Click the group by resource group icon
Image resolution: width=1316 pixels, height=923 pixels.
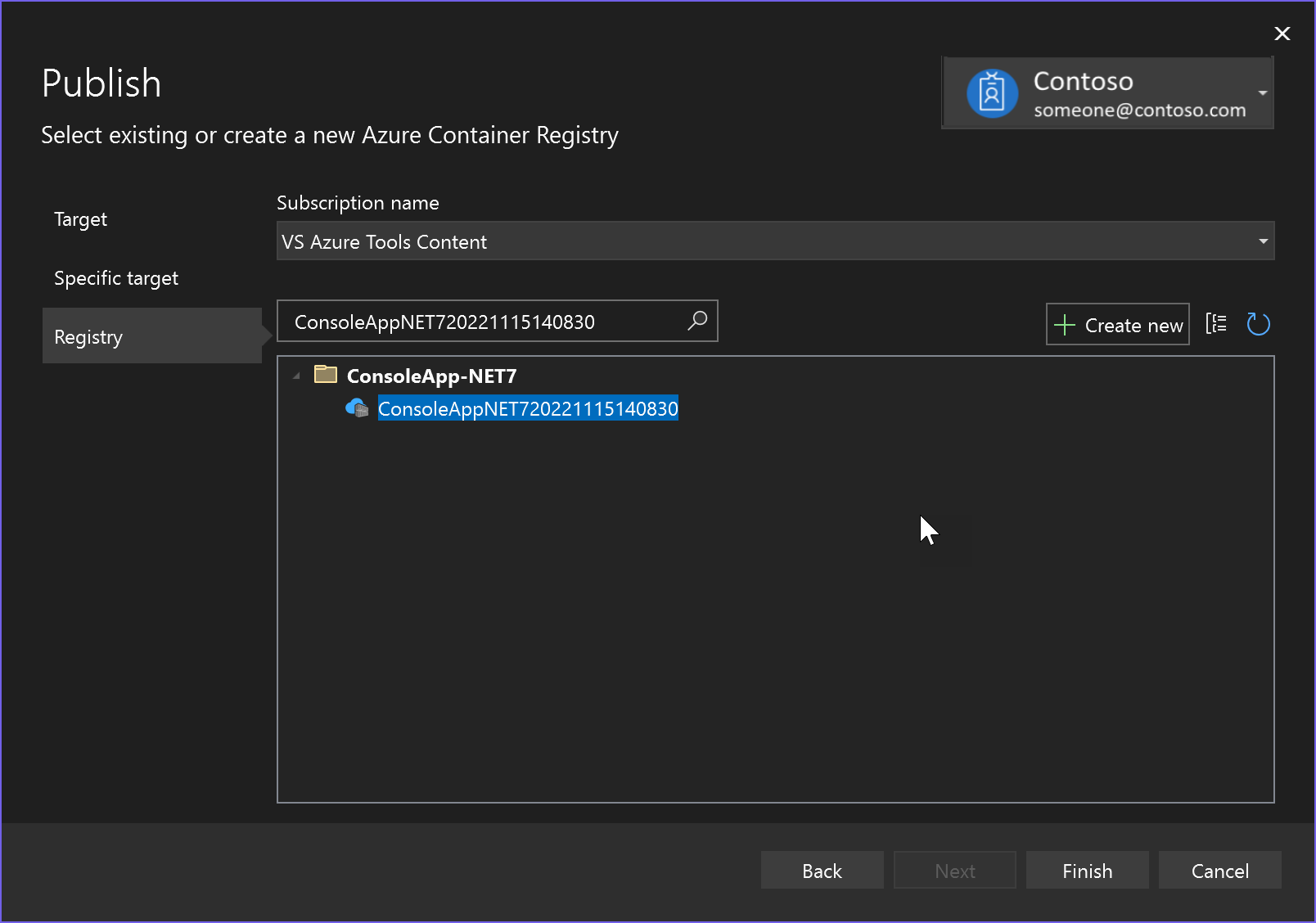tap(1216, 324)
